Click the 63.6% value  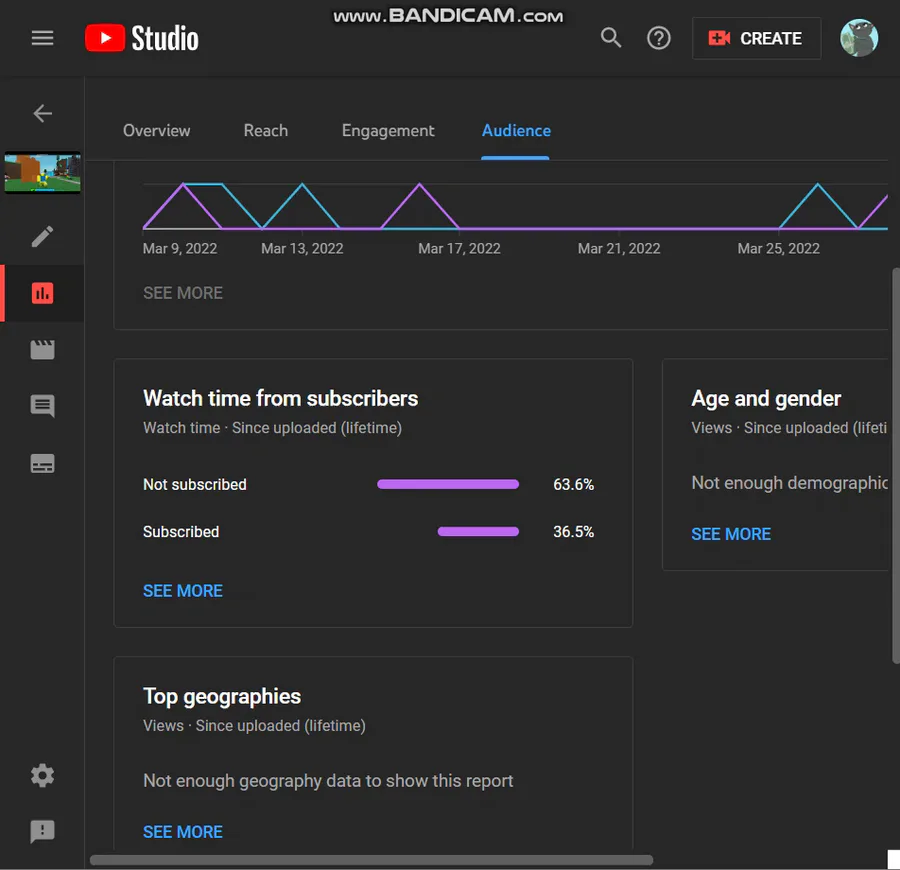point(573,484)
